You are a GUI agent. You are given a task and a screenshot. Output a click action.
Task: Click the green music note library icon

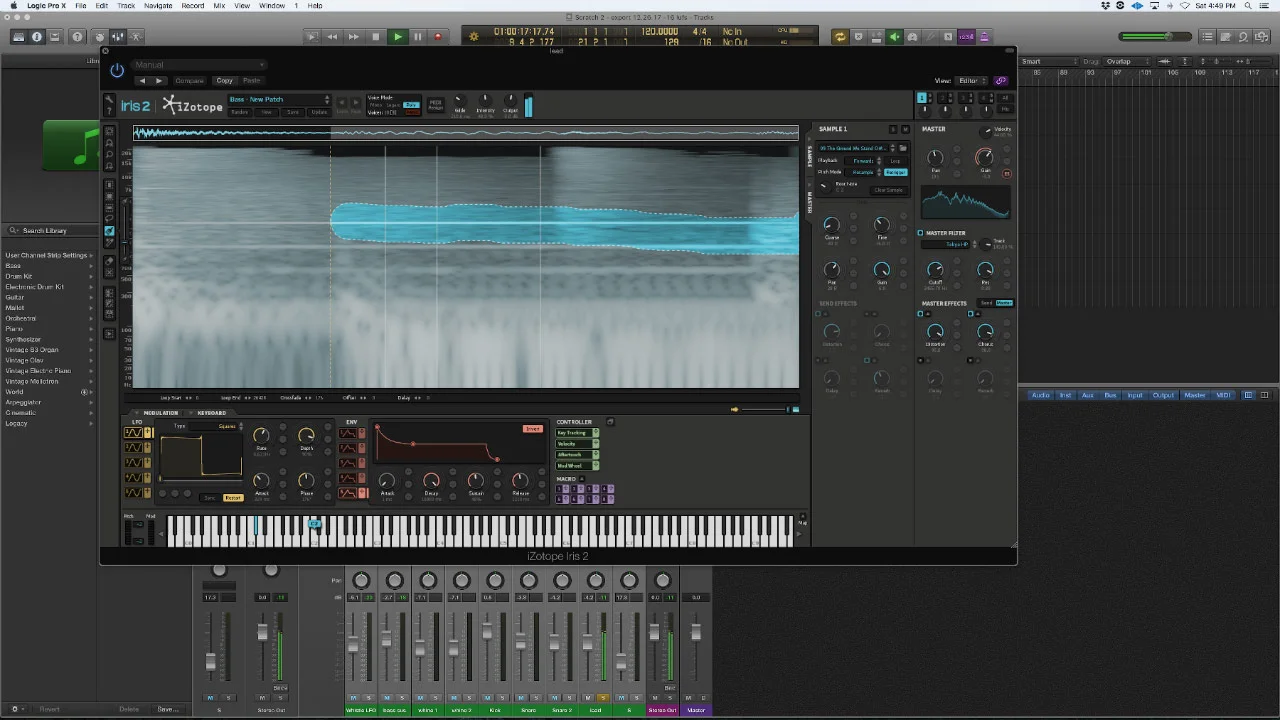(72, 146)
